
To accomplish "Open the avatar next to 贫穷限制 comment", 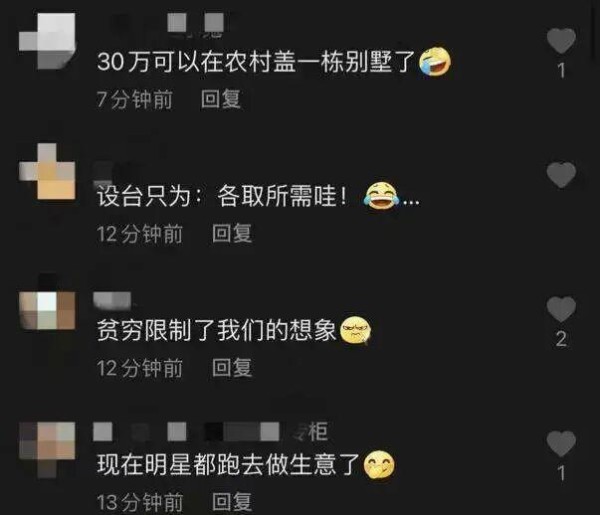I will point(47,310).
